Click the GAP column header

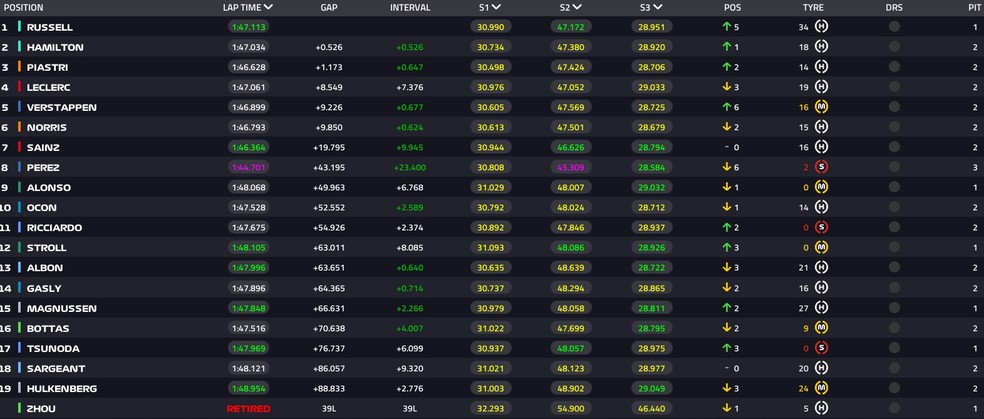[x=329, y=8]
